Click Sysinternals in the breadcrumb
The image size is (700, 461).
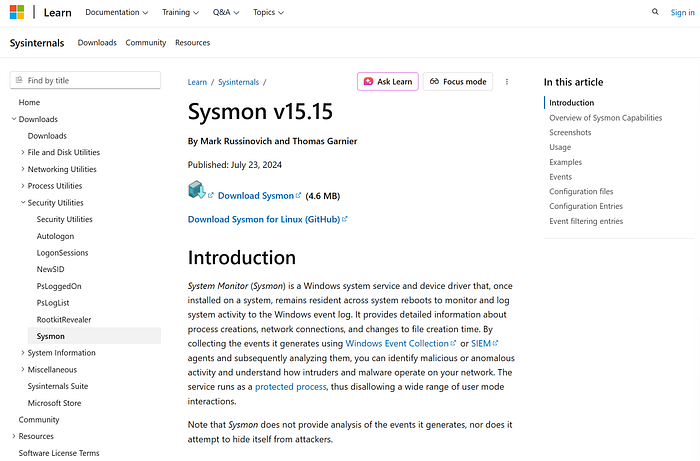coord(238,82)
